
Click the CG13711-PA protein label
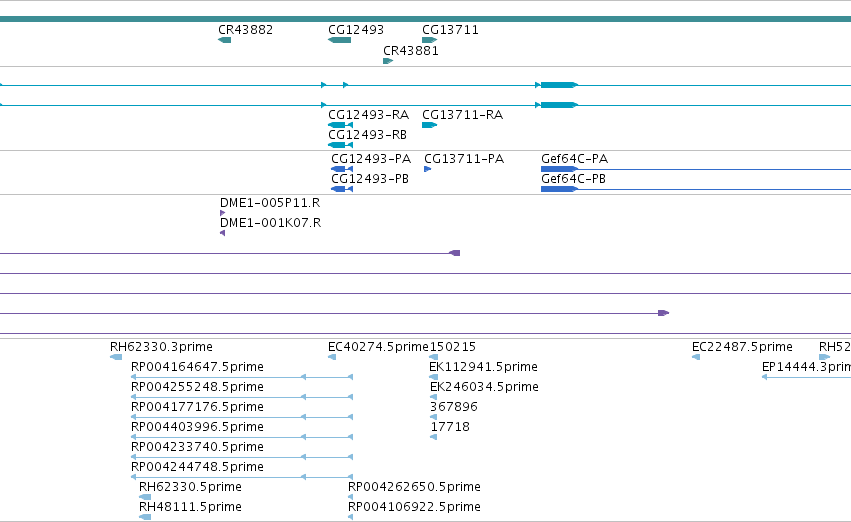pos(464,158)
